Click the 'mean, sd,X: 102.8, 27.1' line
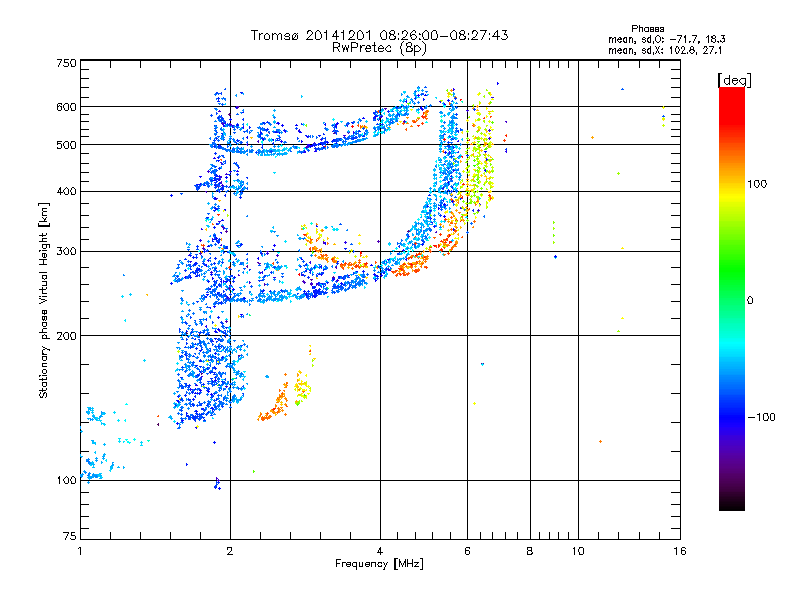 click(x=665, y=50)
